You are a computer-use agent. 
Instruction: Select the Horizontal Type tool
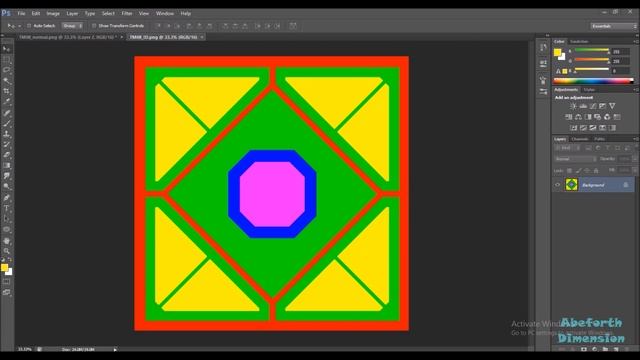(7, 208)
